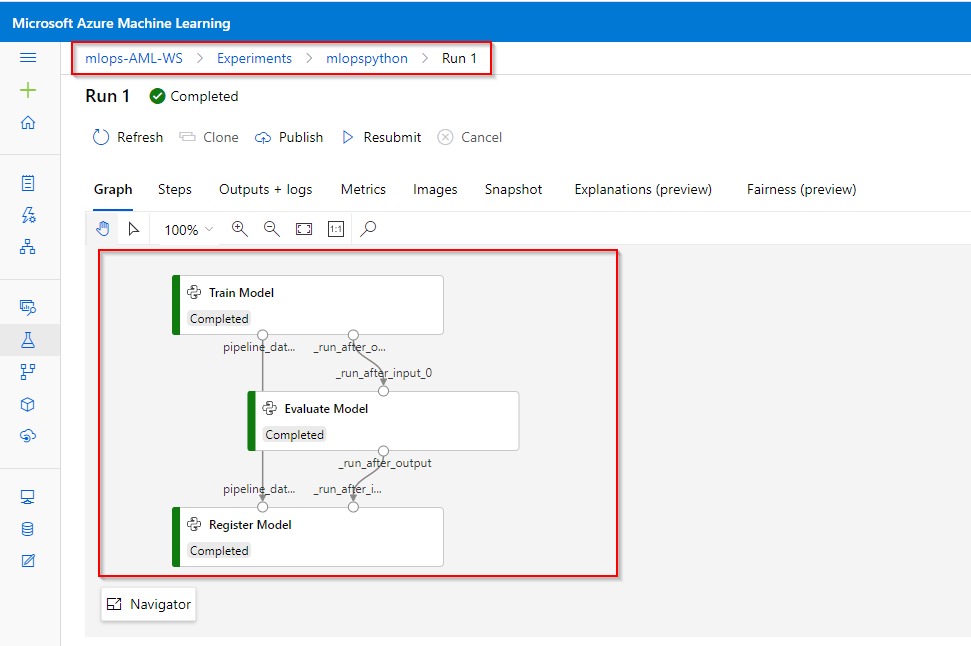Click the Resubmit button
Image resolution: width=971 pixels, height=646 pixels.
click(x=381, y=137)
